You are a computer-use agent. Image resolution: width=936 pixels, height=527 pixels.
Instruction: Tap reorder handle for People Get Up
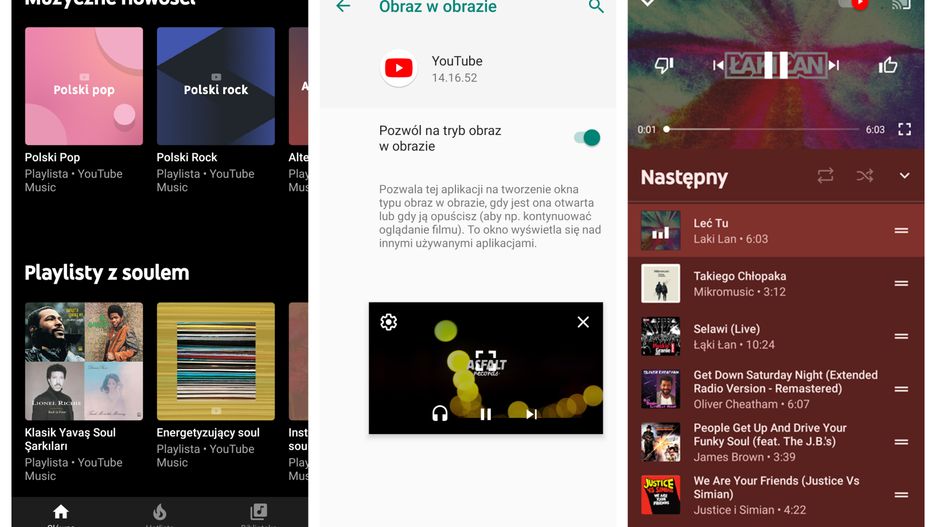[x=901, y=442]
